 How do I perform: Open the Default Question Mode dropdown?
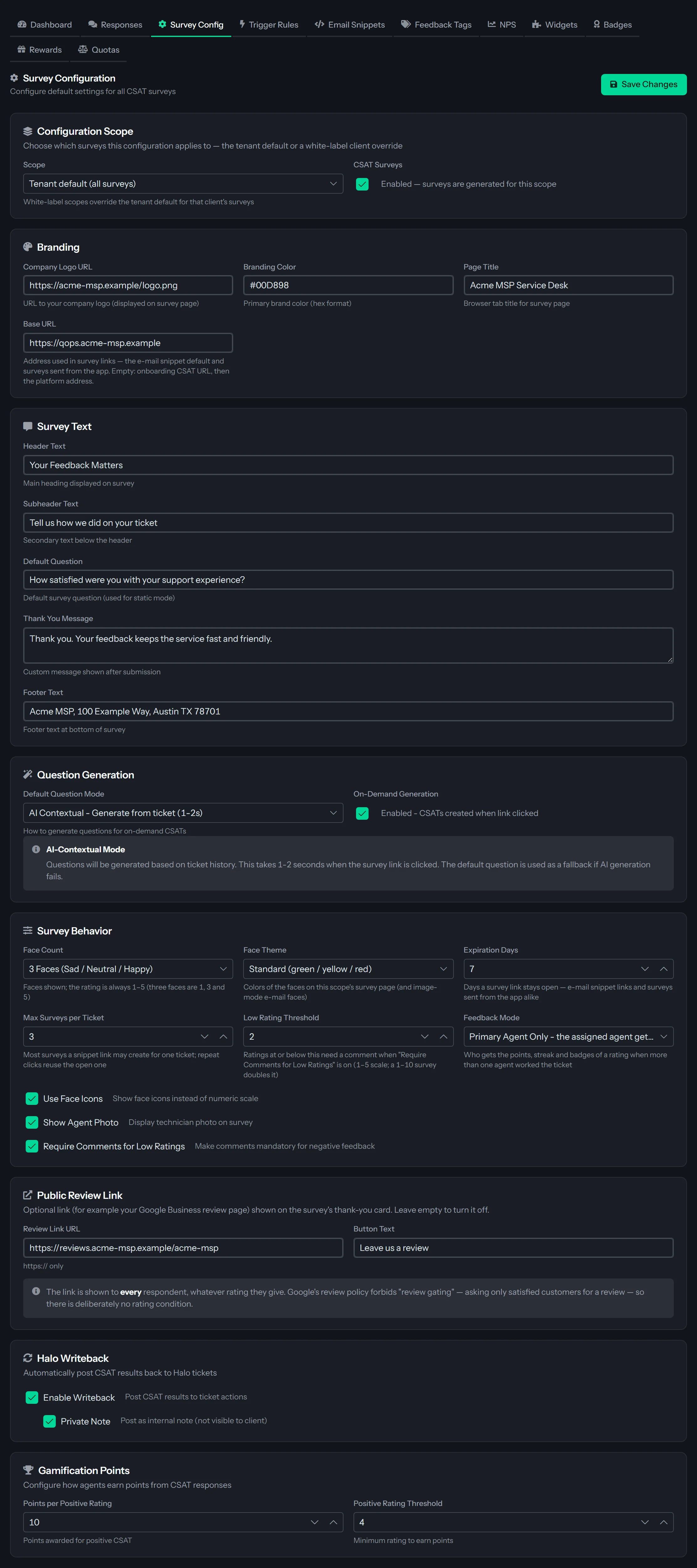tap(183, 813)
